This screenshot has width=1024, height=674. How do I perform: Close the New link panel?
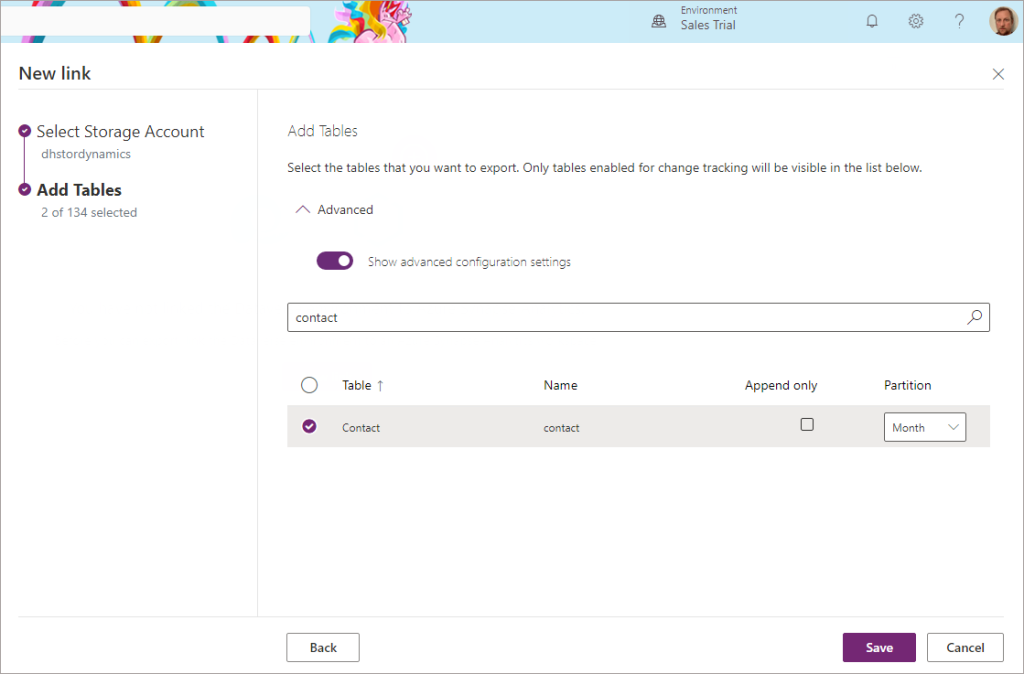(x=998, y=74)
